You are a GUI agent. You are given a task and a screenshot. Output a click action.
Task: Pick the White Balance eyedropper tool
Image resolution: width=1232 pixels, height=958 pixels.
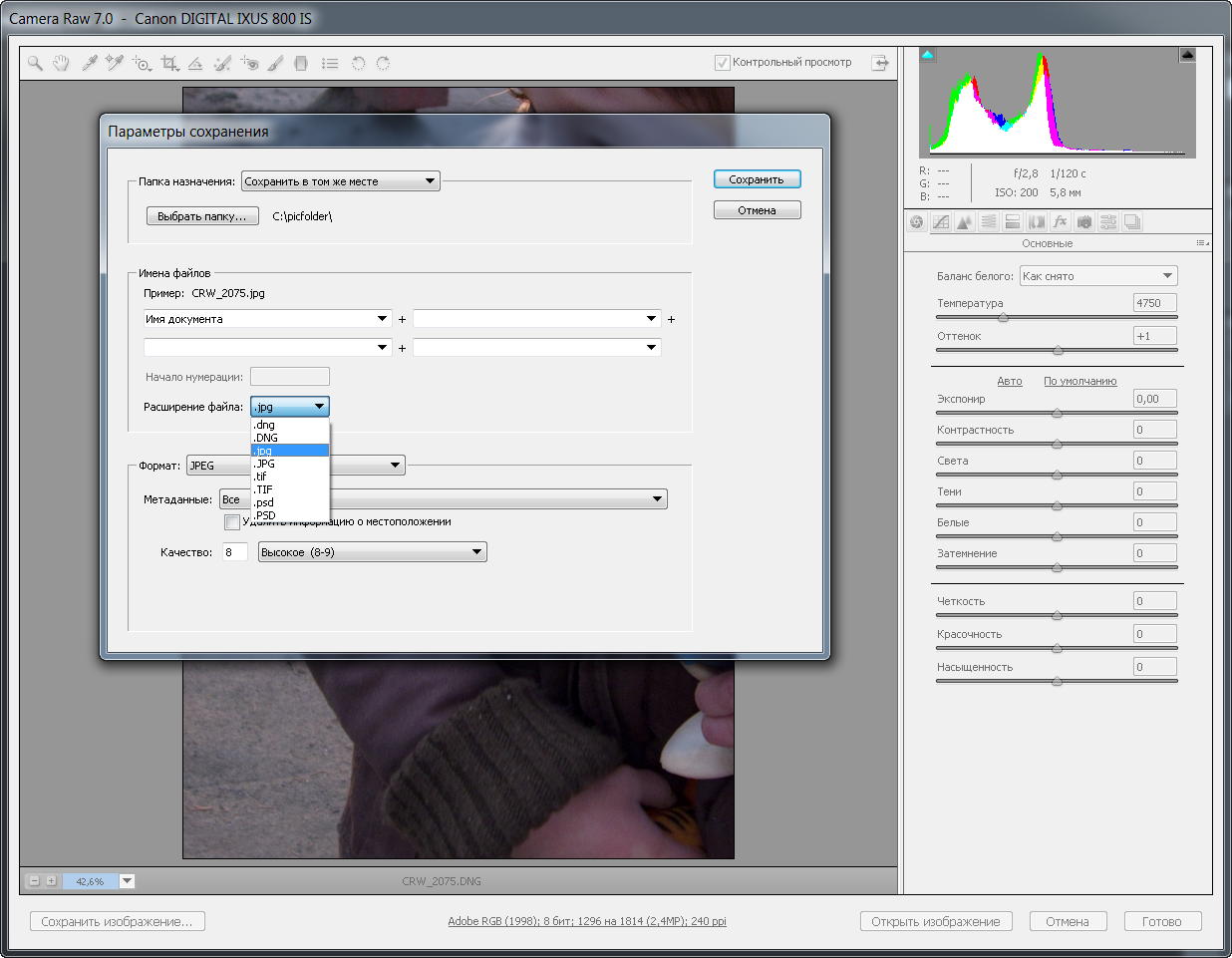click(90, 63)
